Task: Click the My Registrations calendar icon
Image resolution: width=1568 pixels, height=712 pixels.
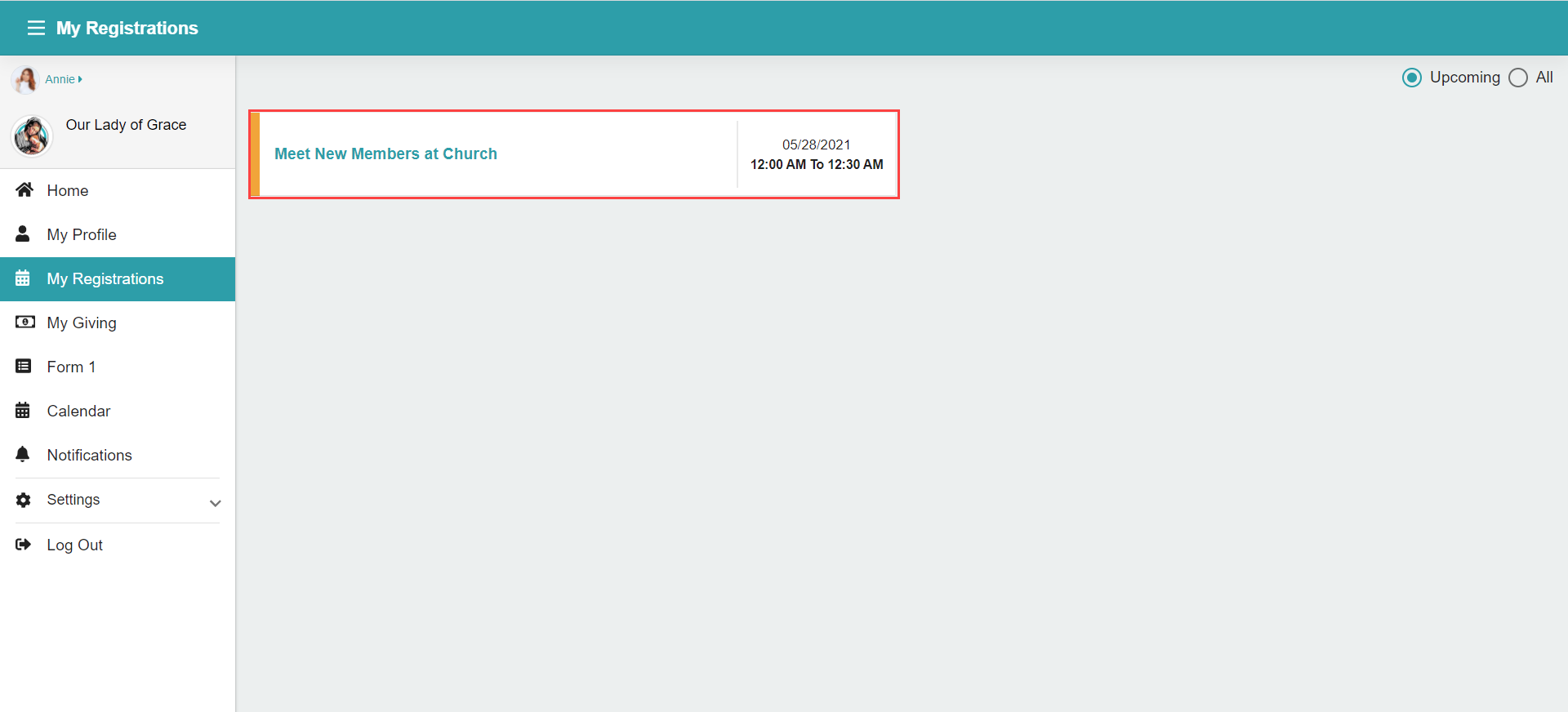Action: coord(23,278)
